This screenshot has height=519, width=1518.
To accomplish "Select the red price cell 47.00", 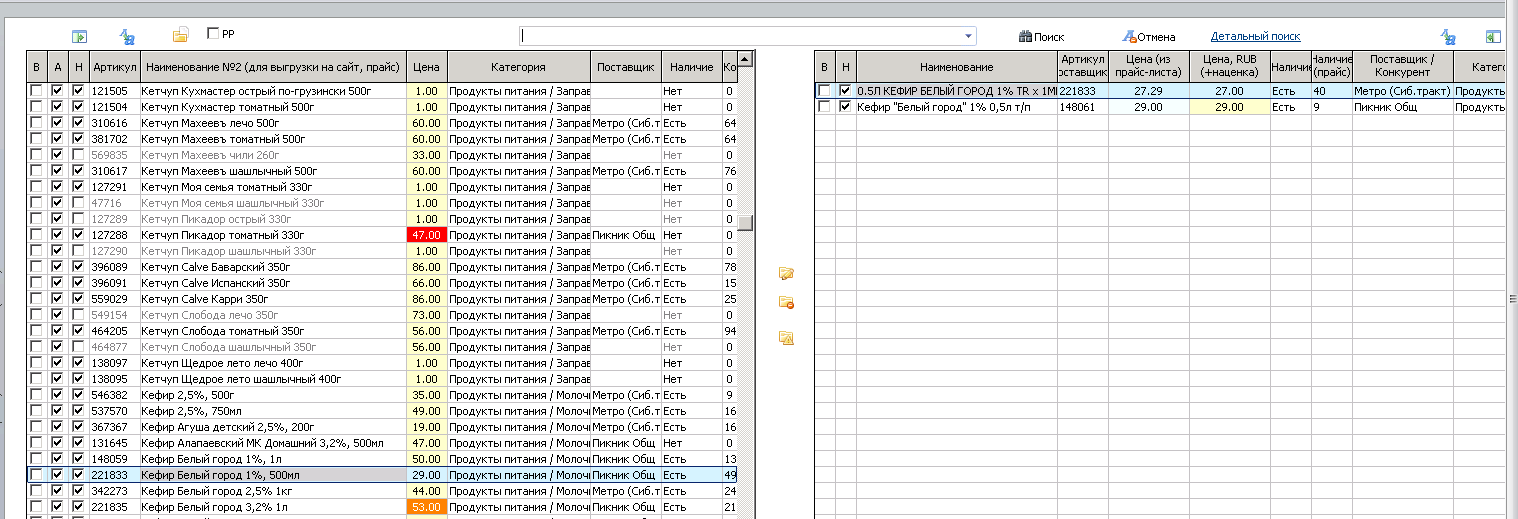I will [427, 235].
